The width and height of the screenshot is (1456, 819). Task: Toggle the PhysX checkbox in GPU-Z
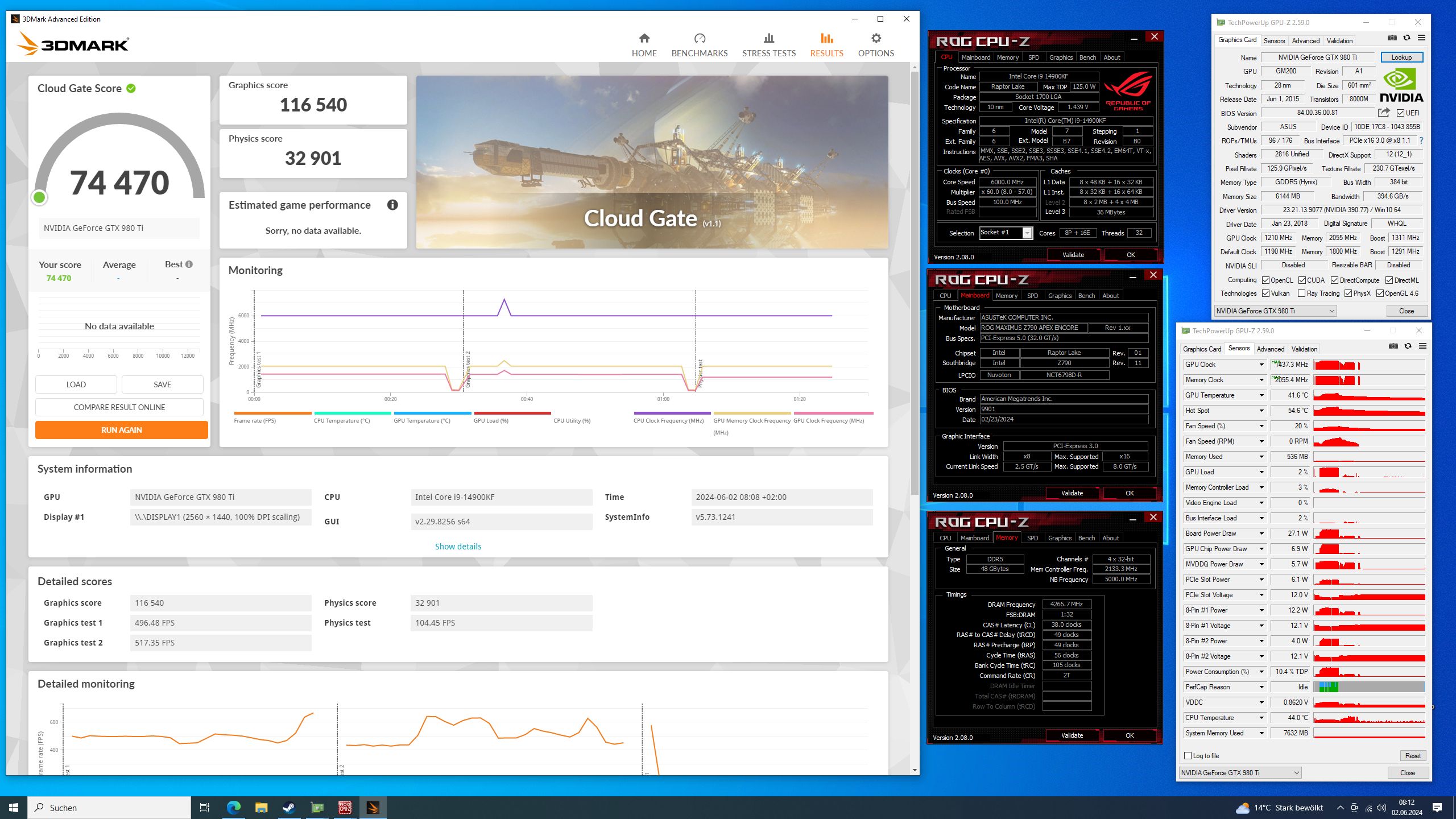tap(1348, 293)
